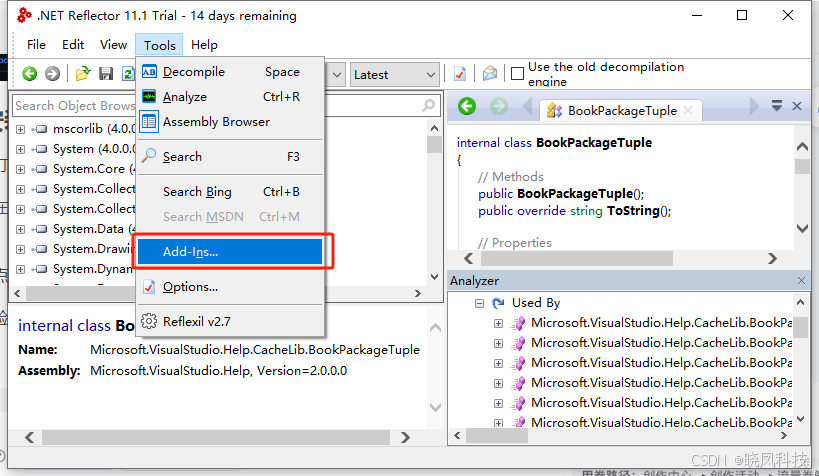Click search magnifier in Object Browser

(x=428, y=106)
